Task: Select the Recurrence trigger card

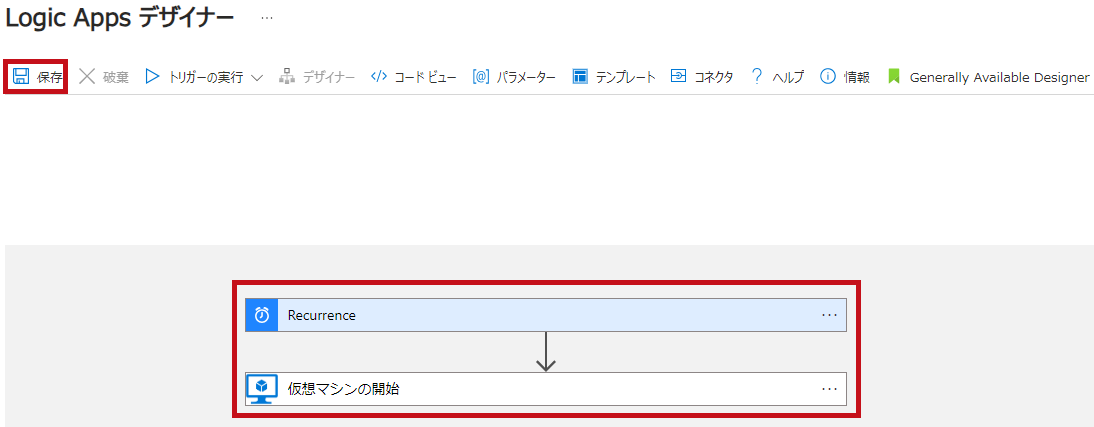Action: click(546, 315)
